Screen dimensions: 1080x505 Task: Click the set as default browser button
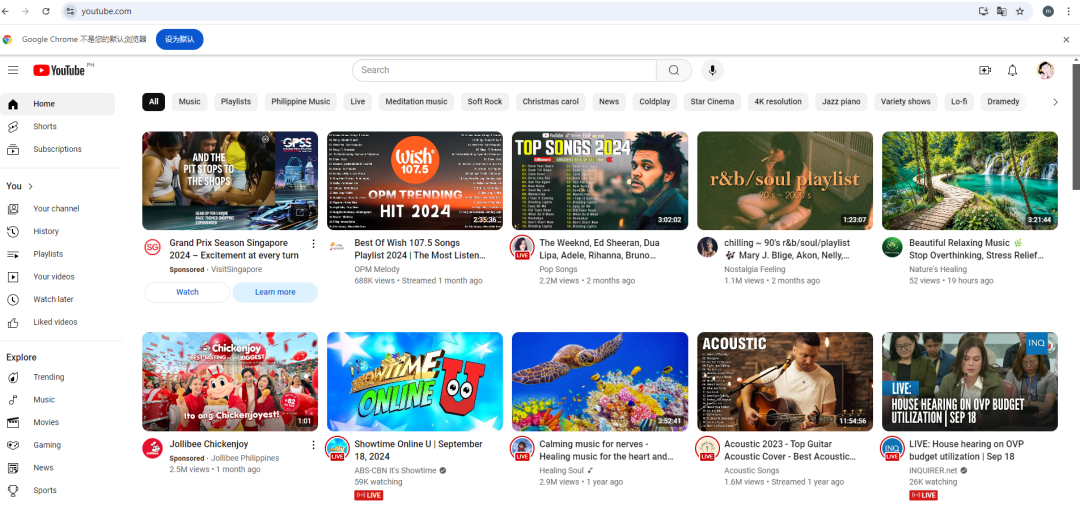(x=180, y=40)
